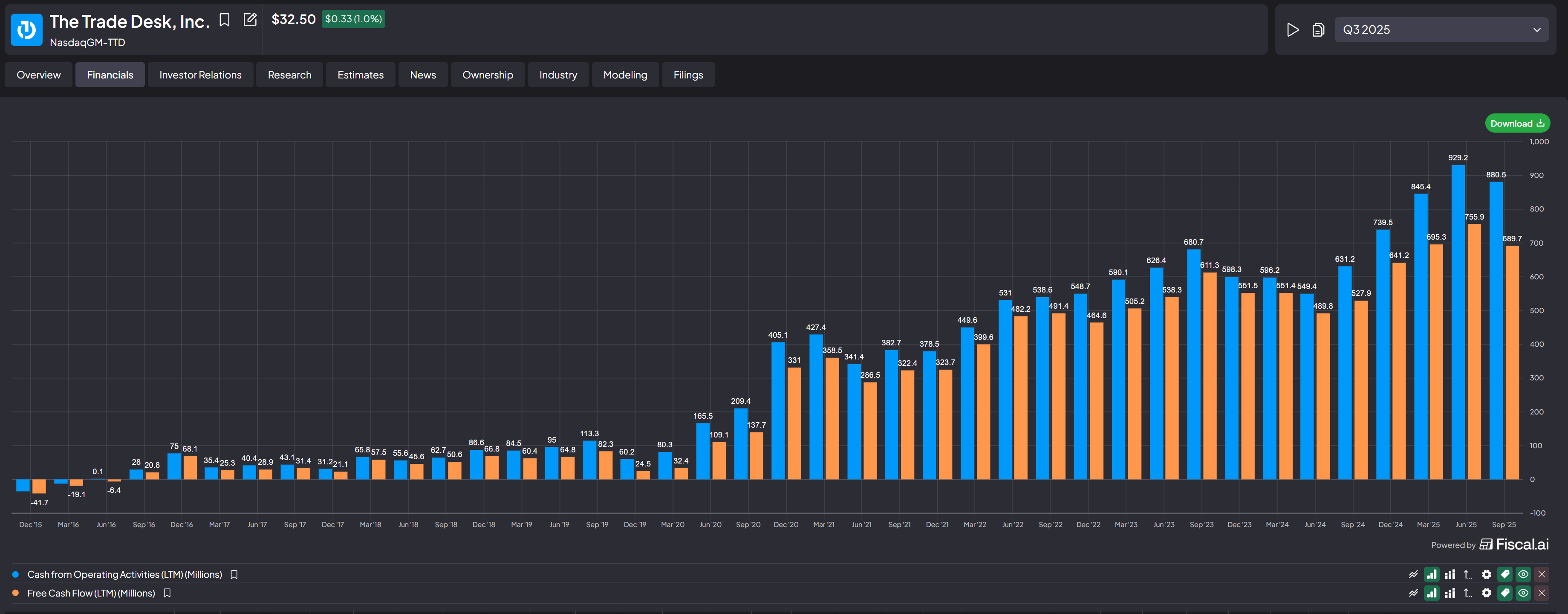The width and height of the screenshot is (1568, 614).
Task: Toggle visibility of Free Cash Flow series
Action: tap(1523, 593)
